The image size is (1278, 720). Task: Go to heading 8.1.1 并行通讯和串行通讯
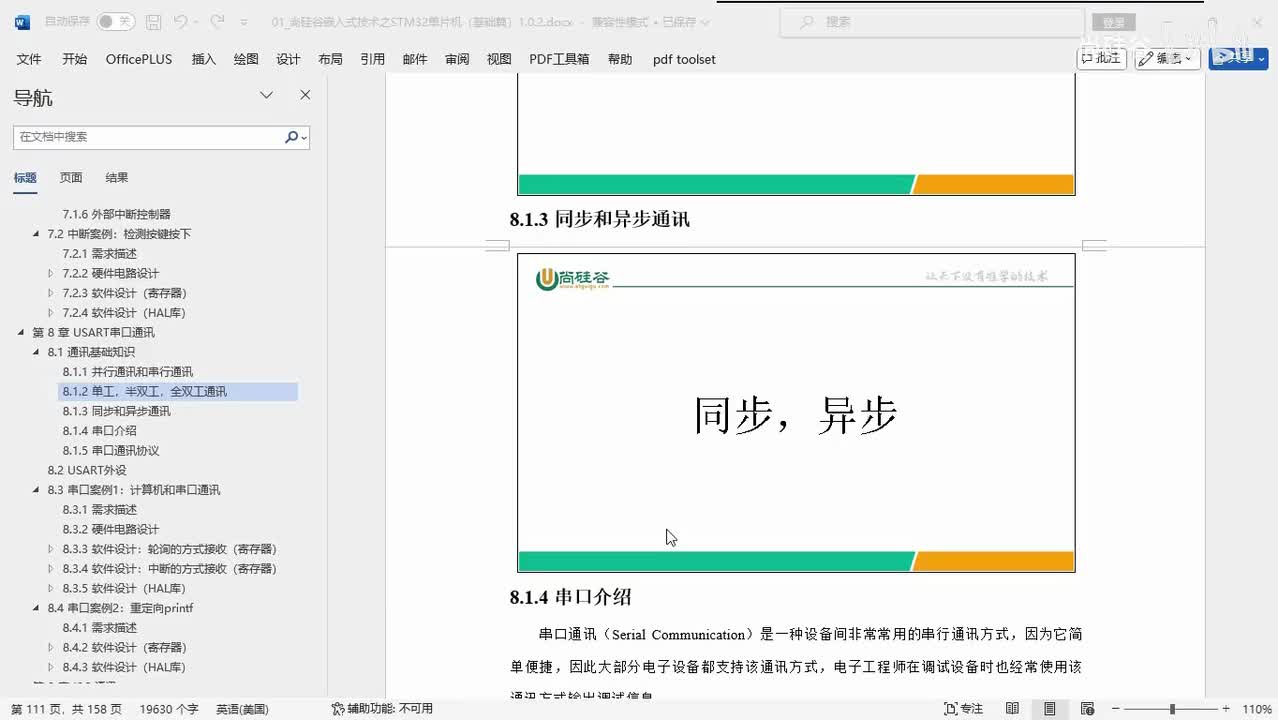click(x=128, y=372)
